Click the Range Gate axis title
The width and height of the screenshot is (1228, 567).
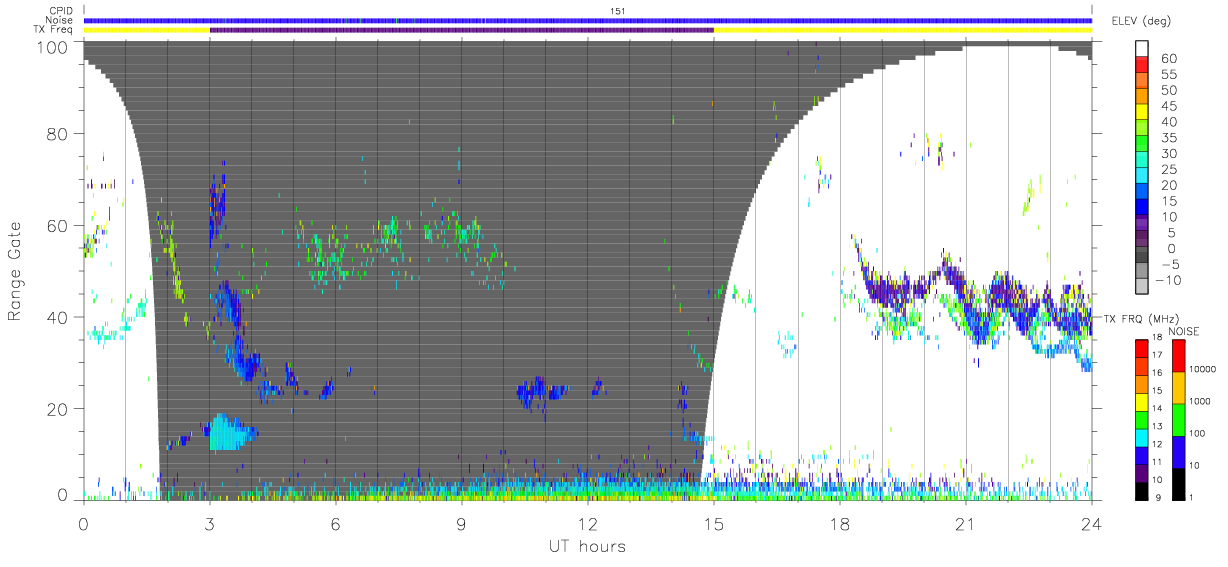pos(15,273)
